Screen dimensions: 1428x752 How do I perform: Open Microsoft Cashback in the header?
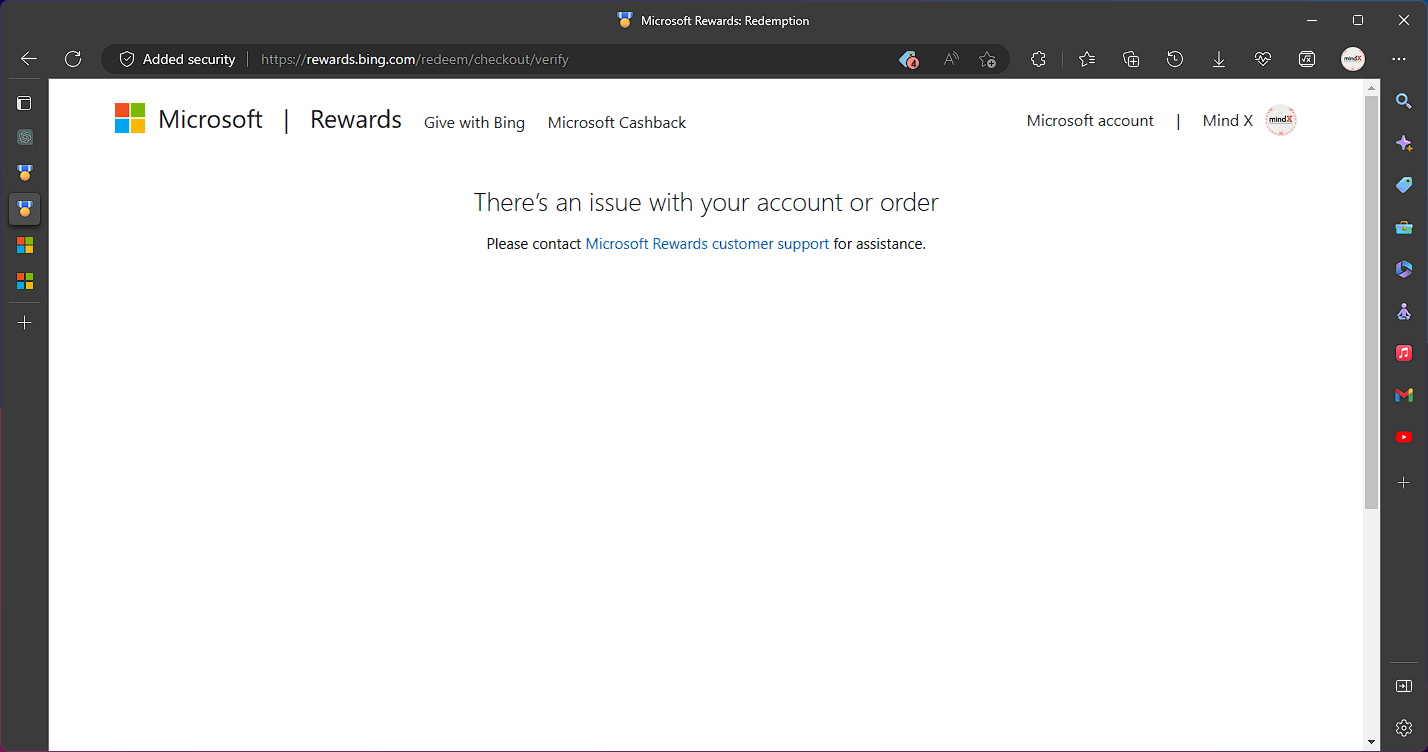tap(617, 122)
